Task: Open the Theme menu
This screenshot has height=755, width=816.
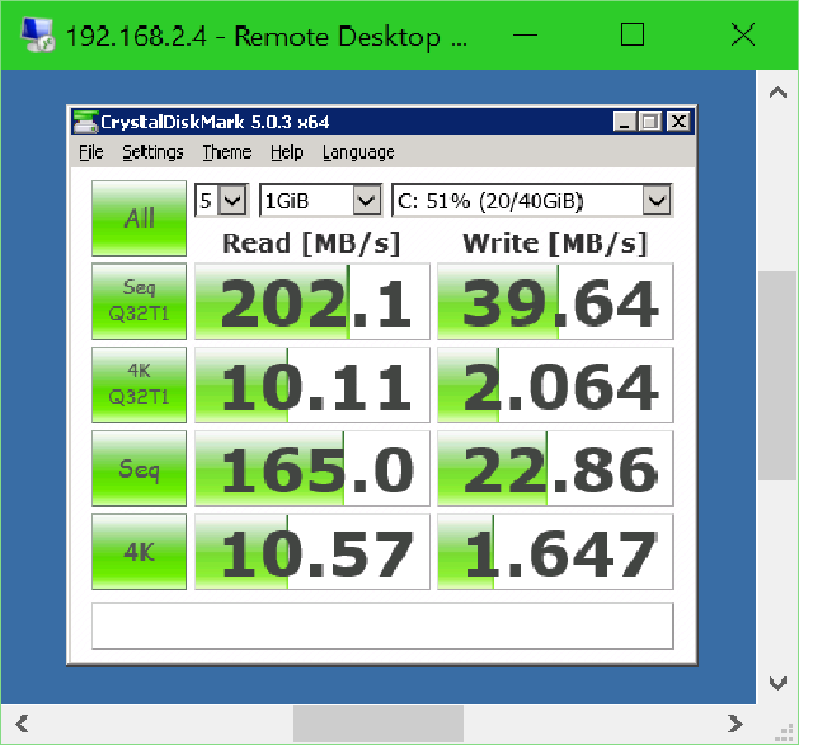Action: point(226,152)
